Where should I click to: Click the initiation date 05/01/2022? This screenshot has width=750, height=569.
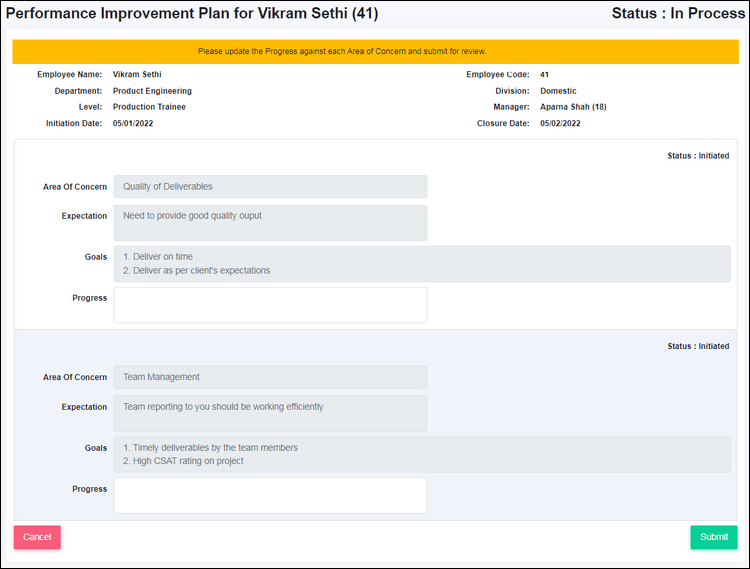point(133,124)
